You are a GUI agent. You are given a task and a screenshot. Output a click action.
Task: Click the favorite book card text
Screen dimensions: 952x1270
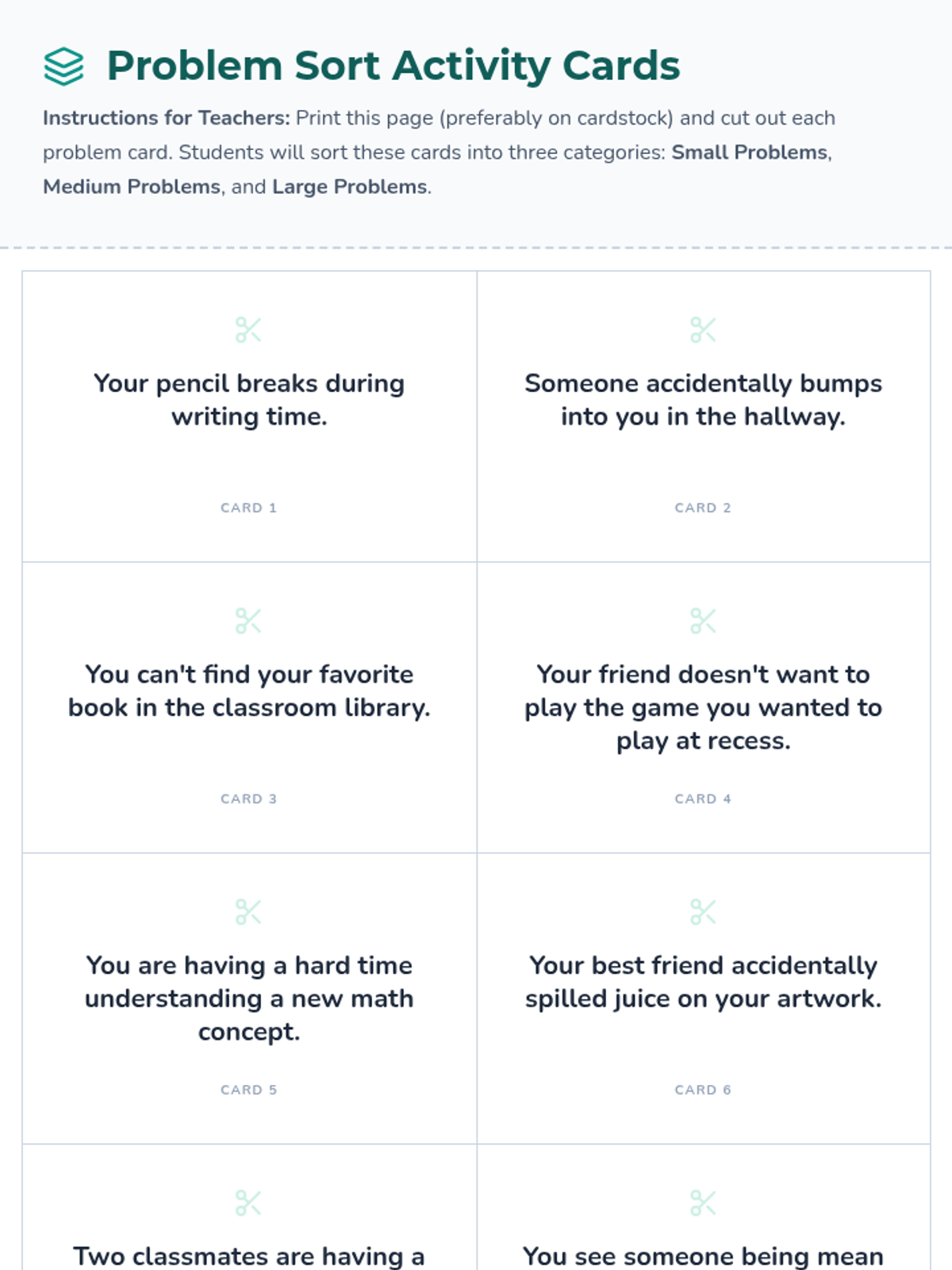249,691
